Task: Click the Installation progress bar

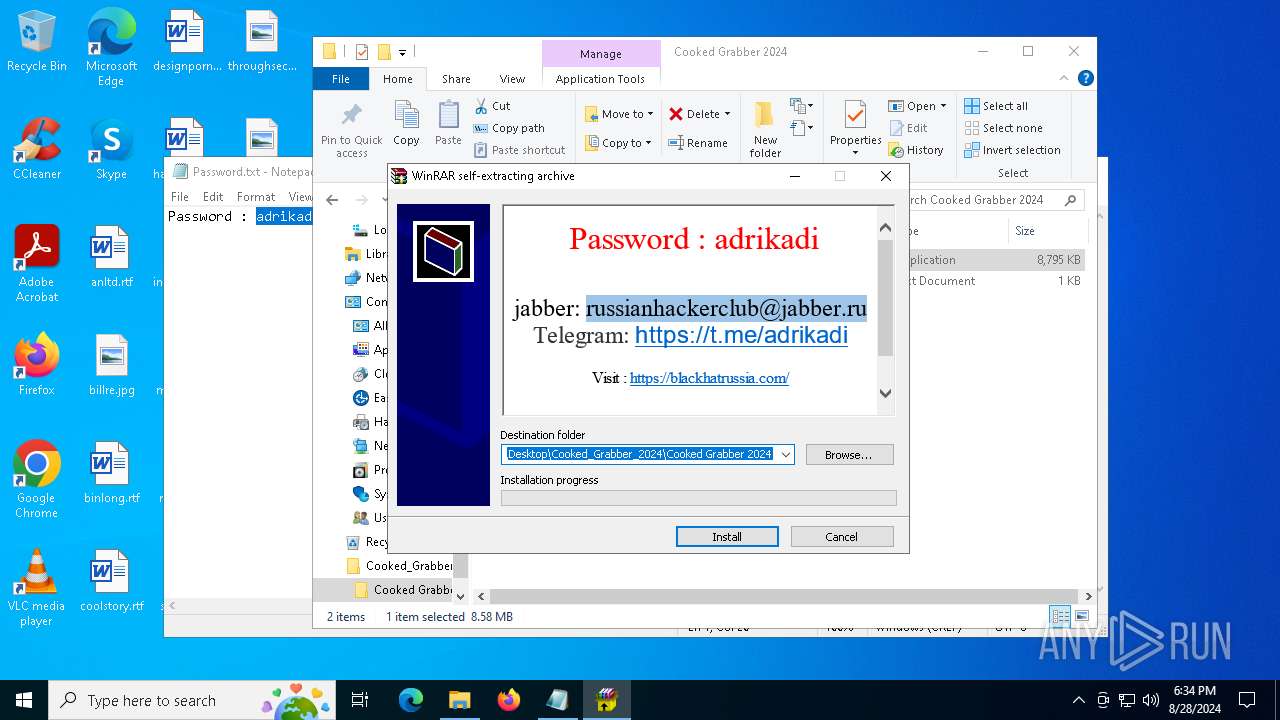Action: [x=698, y=498]
